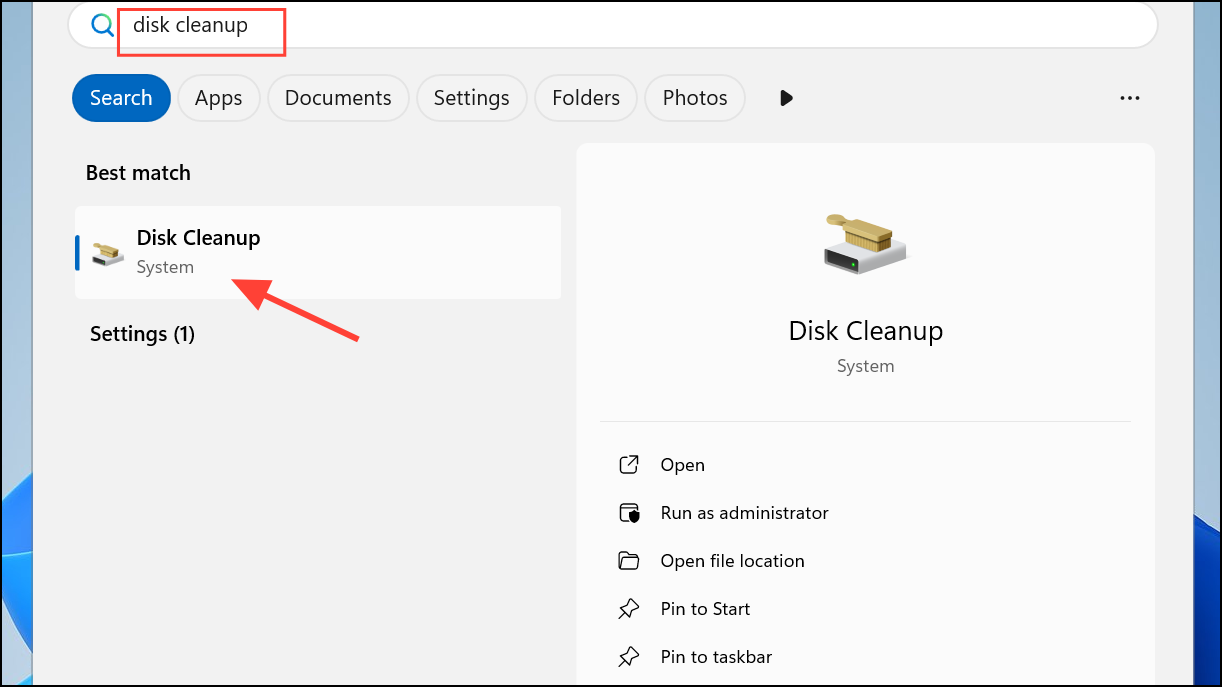Screen dimensions: 1222x687
Task: Click the large Disk Cleanup preview icon
Action: coord(865,244)
